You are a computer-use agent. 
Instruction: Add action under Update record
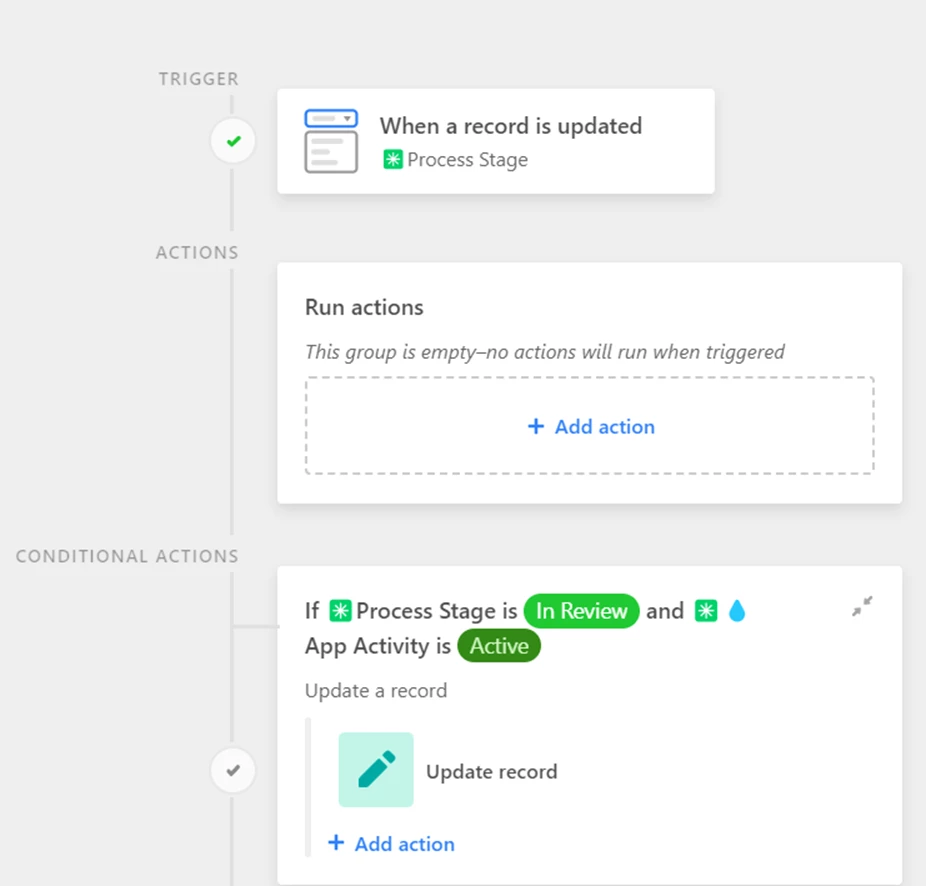pyautogui.click(x=392, y=843)
